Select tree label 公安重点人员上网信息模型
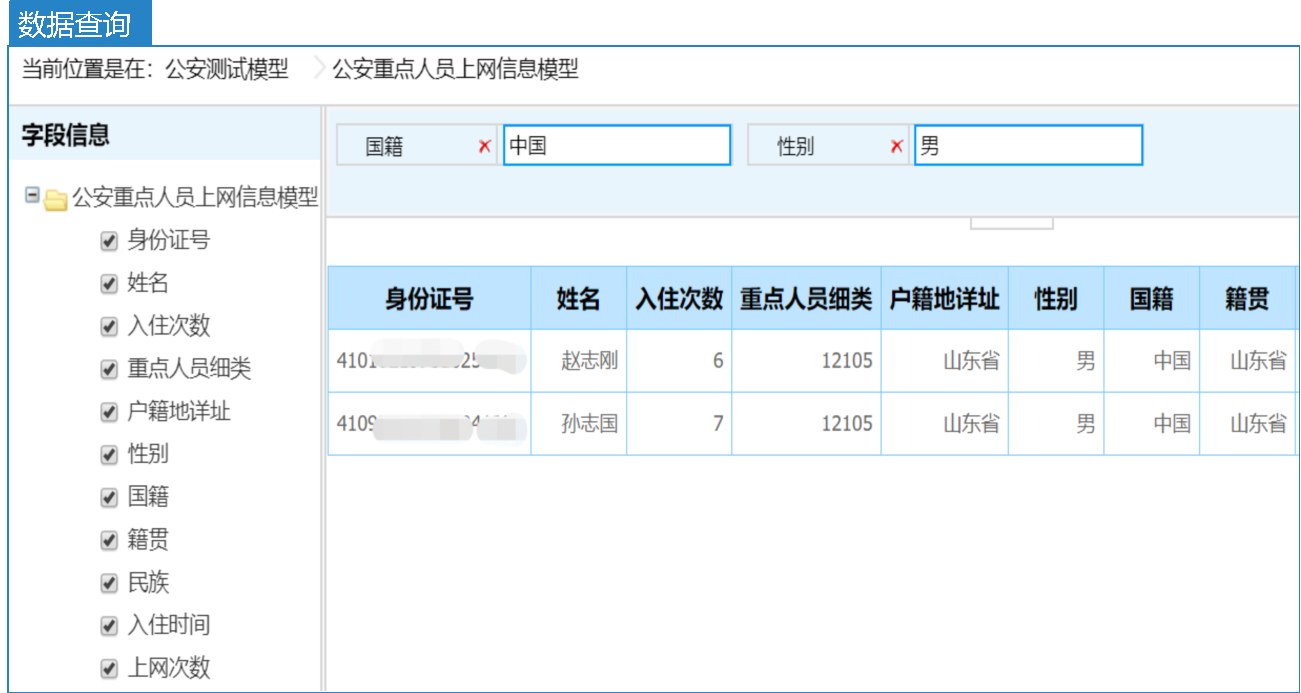Viewport: 1301px width, 693px height. pos(195,198)
